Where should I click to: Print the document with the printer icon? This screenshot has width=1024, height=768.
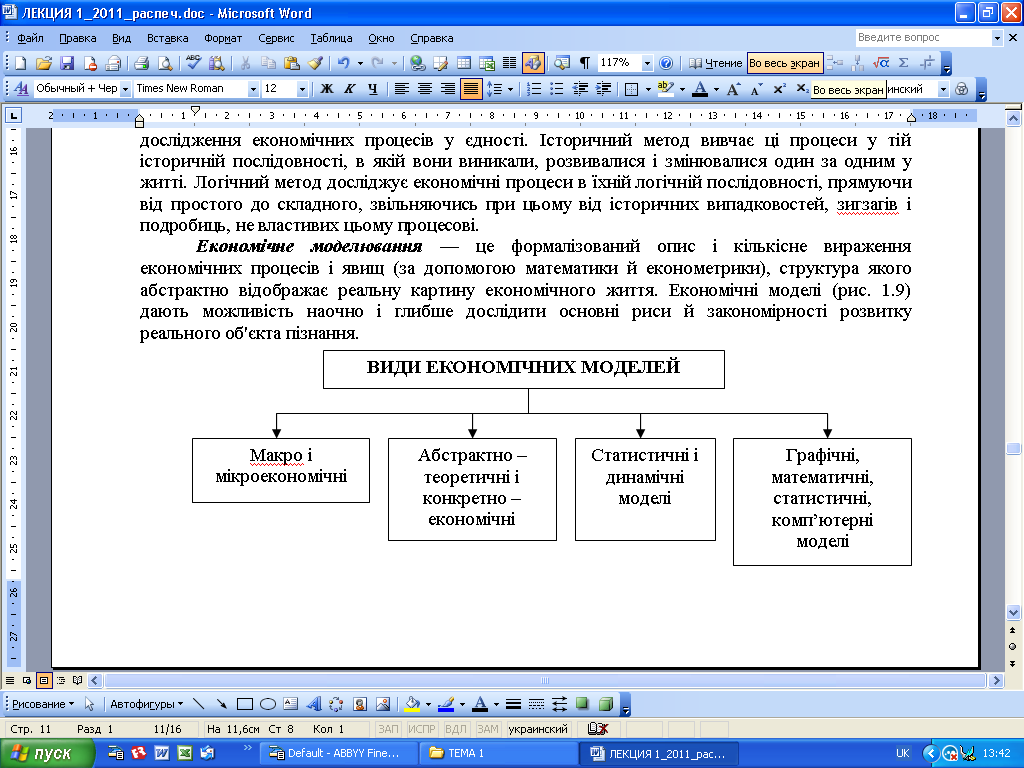[x=141, y=63]
